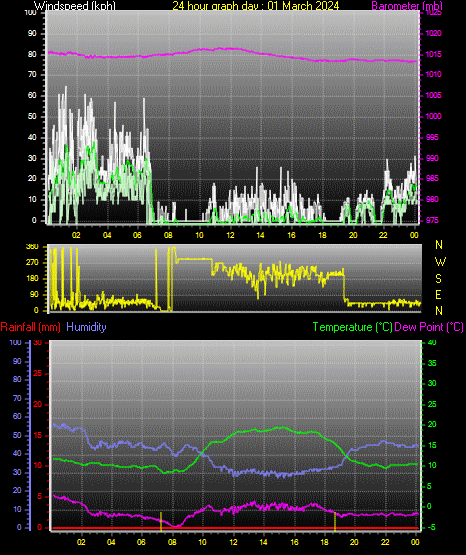Viewport: 466px width, 555px height.
Task: Click the green "40" temperature axis value
Action: coord(432,343)
